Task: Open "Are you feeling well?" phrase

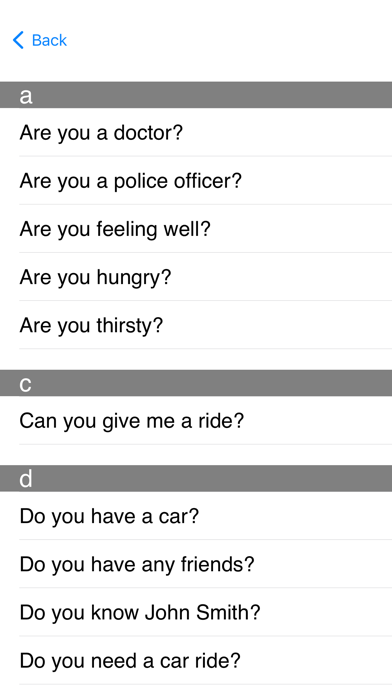Action: click(196, 229)
